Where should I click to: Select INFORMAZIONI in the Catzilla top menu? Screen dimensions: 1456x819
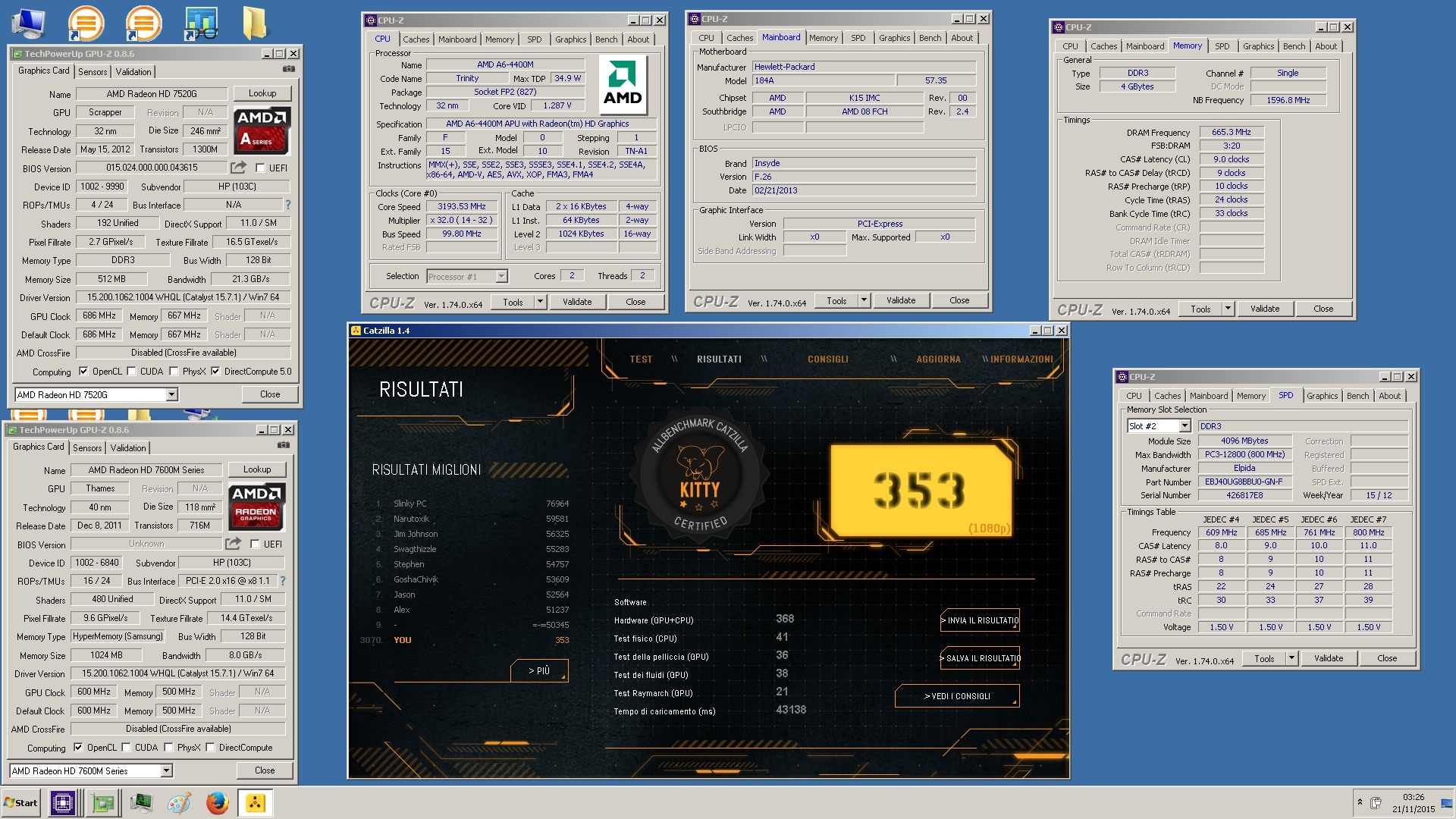[1021, 359]
